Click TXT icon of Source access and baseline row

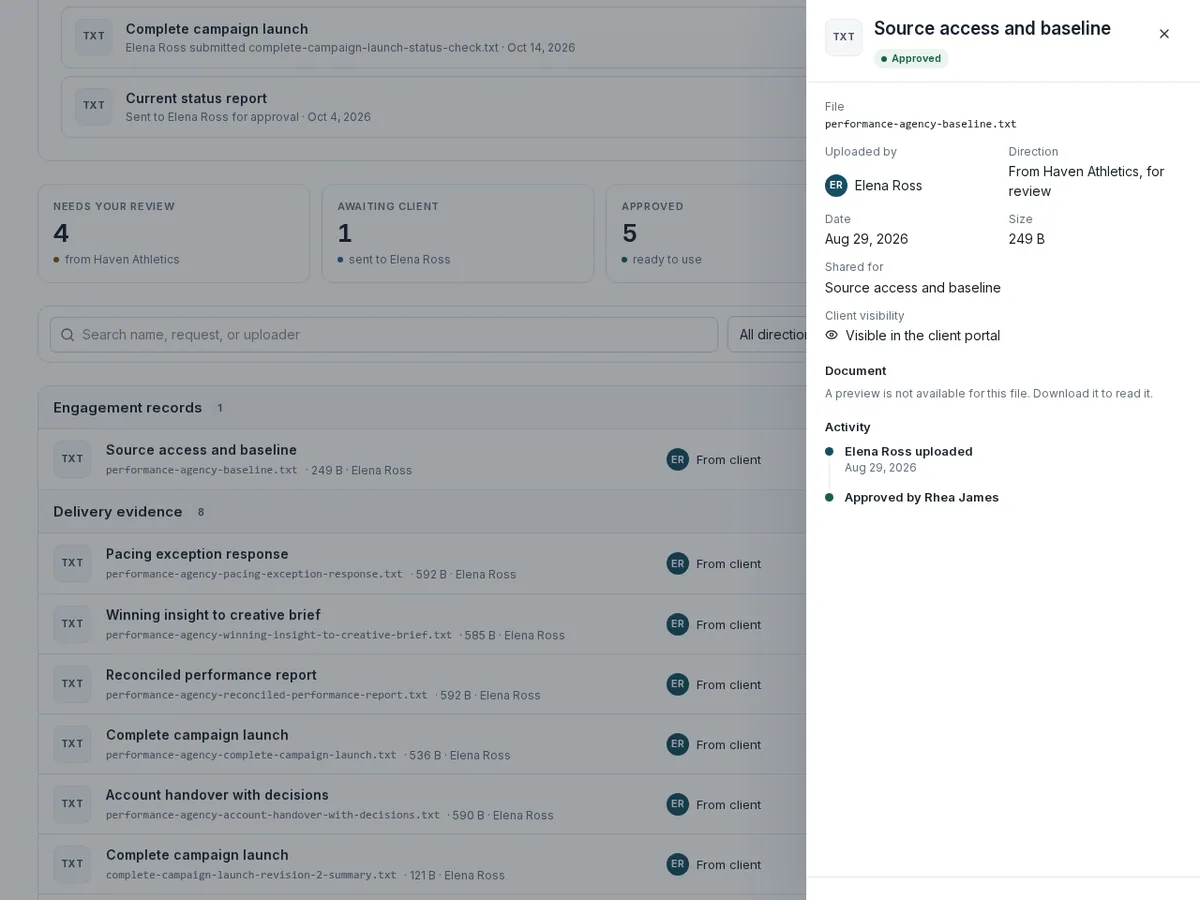(73, 459)
